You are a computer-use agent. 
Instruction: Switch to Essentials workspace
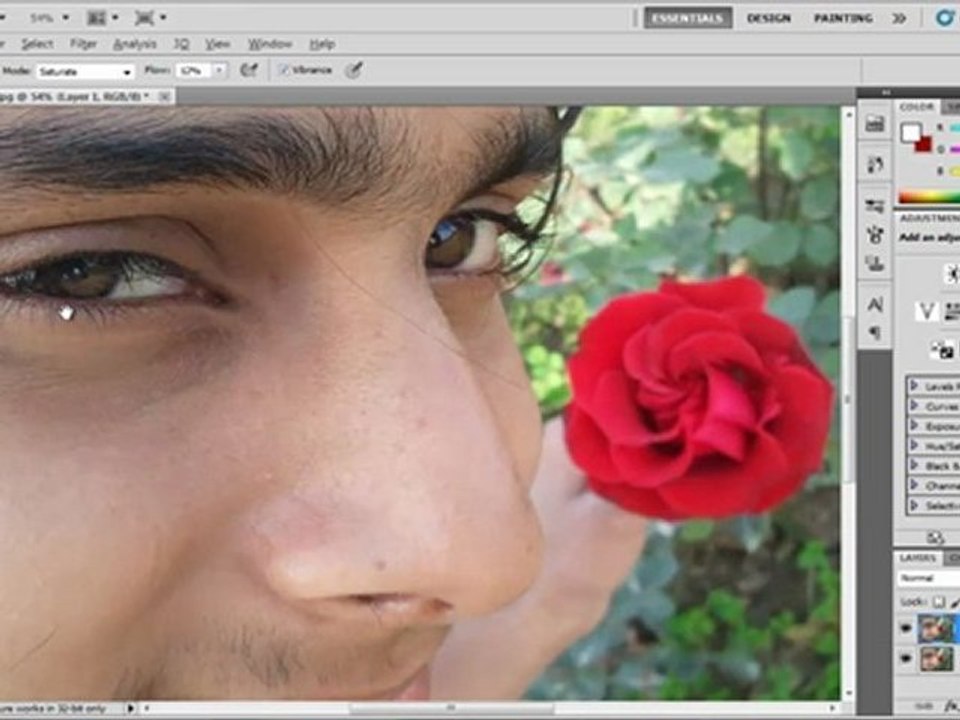pyautogui.click(x=688, y=18)
